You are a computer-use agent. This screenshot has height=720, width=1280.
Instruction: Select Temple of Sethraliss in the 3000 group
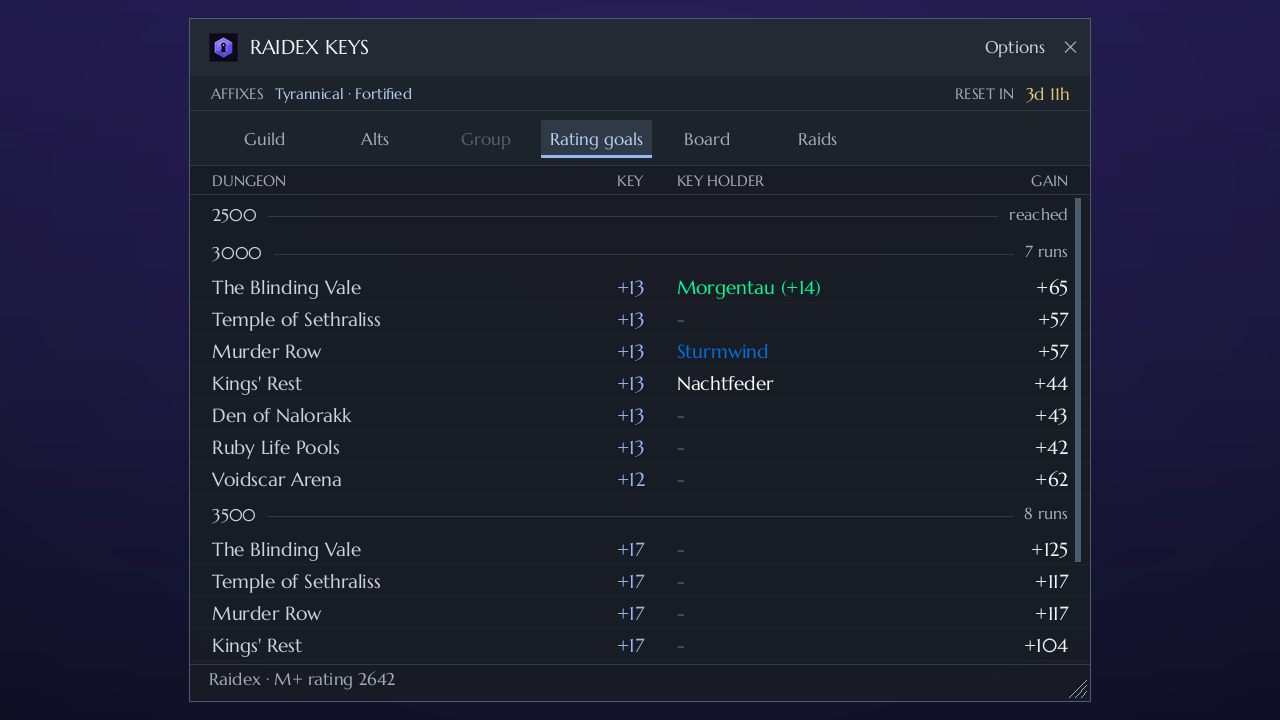coord(640,320)
